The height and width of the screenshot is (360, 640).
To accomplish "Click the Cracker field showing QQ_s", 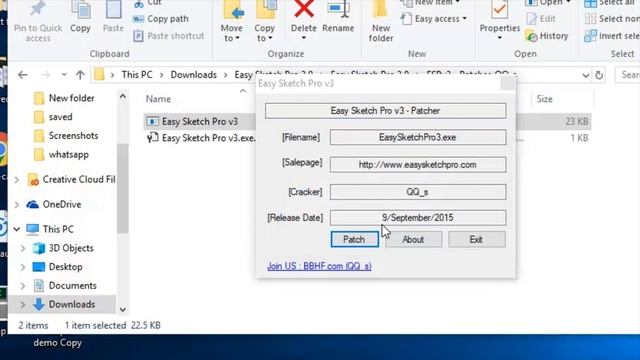I will [418, 192].
